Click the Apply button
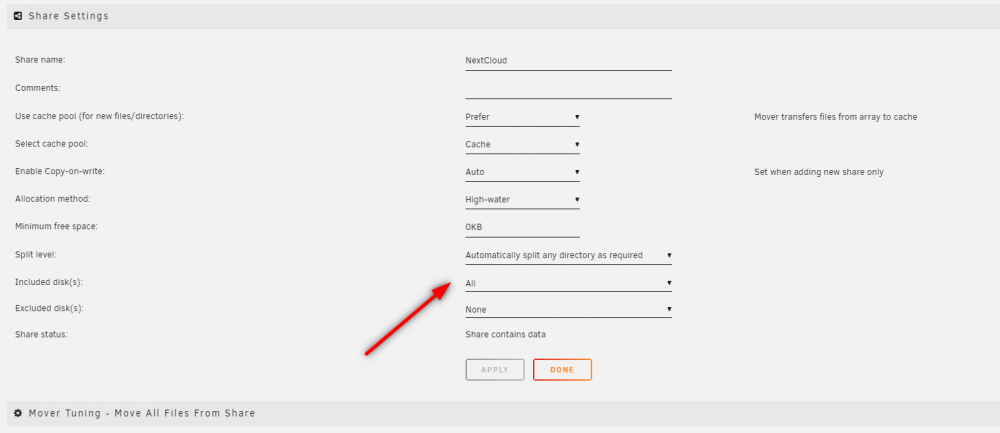 (x=495, y=370)
